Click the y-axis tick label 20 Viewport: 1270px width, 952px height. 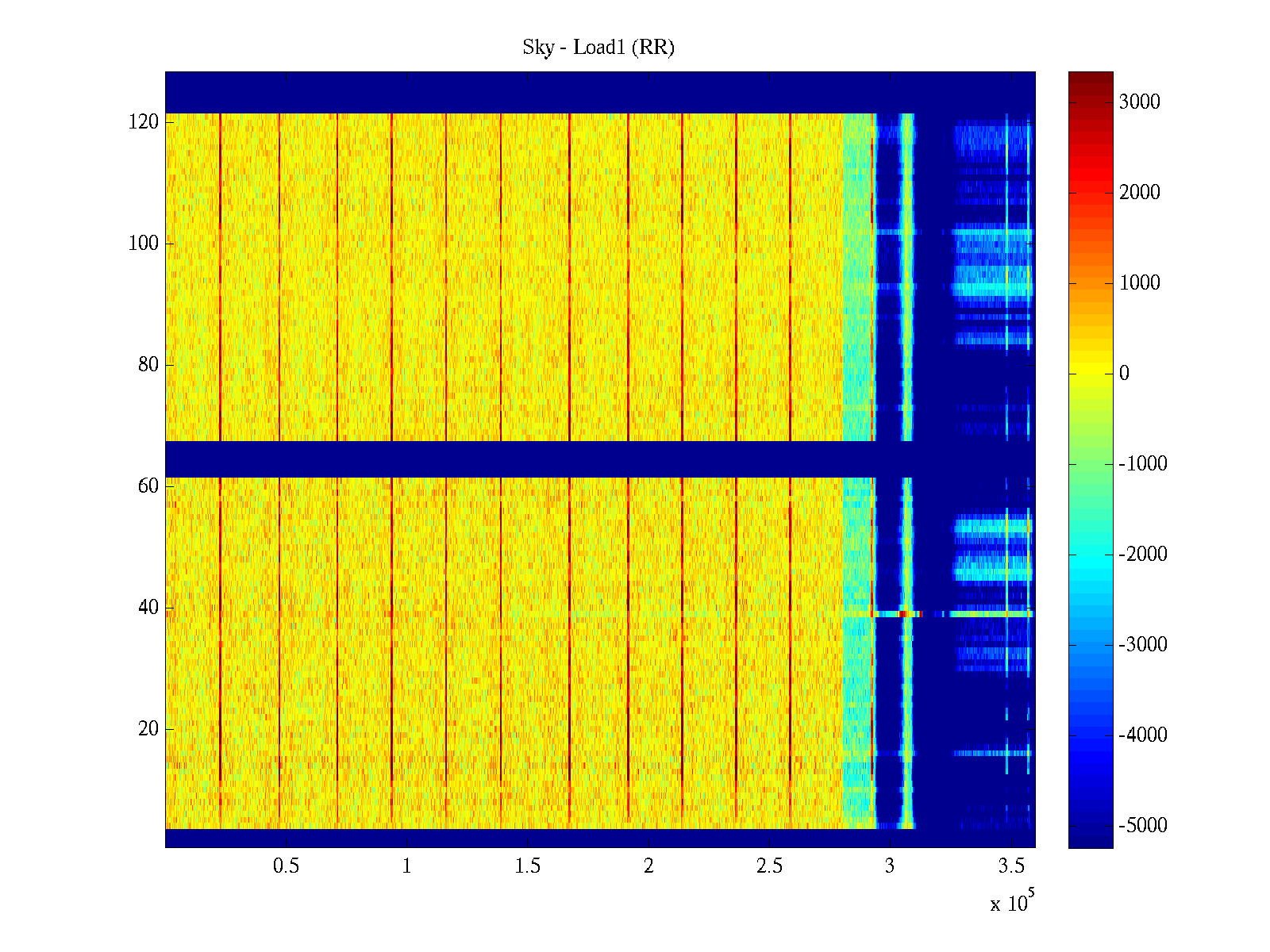pos(148,729)
